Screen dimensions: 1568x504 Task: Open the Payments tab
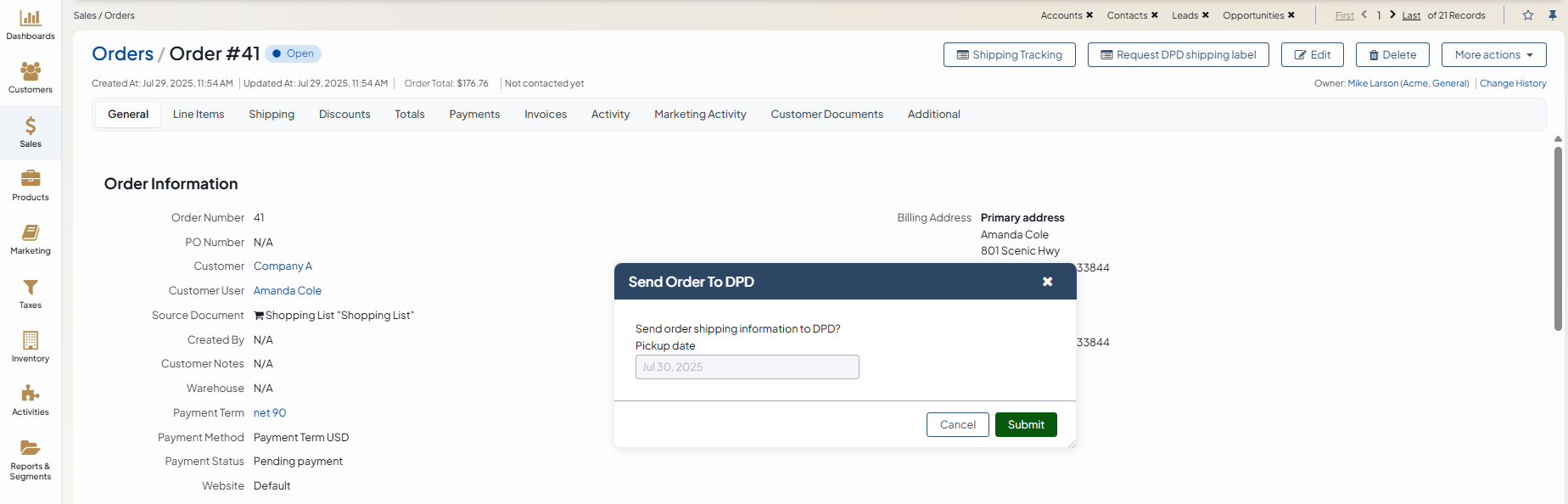pos(474,115)
